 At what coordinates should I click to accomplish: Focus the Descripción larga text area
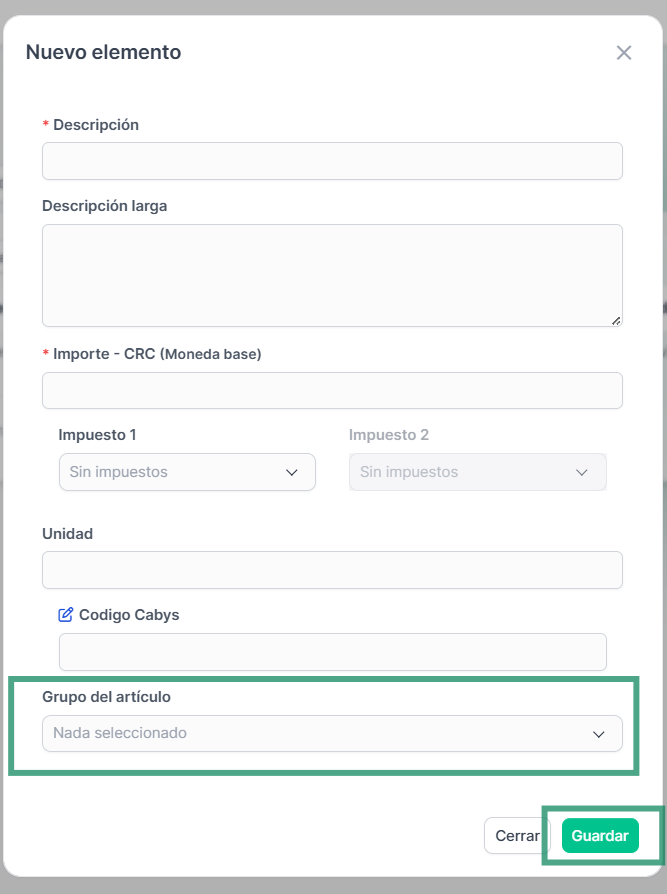[332, 275]
